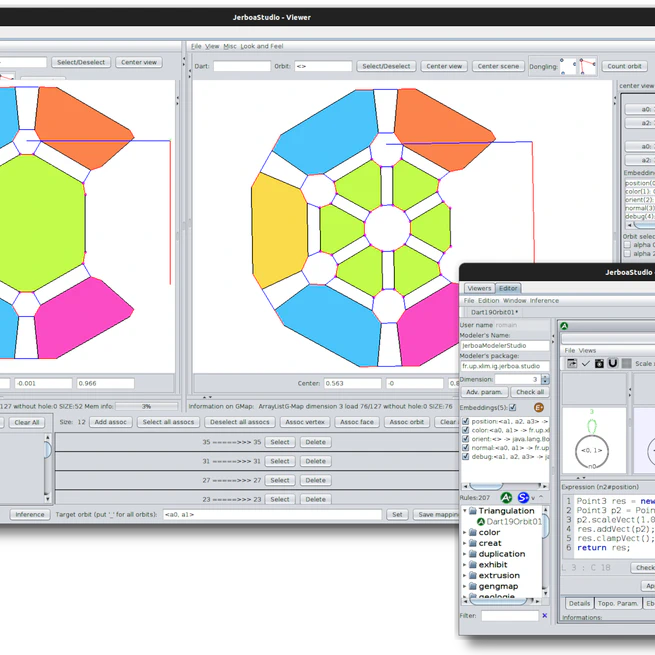Click the checkmark verify icon in rule toolbar
Image resolution: width=655 pixels, height=655 pixels.
point(586,363)
